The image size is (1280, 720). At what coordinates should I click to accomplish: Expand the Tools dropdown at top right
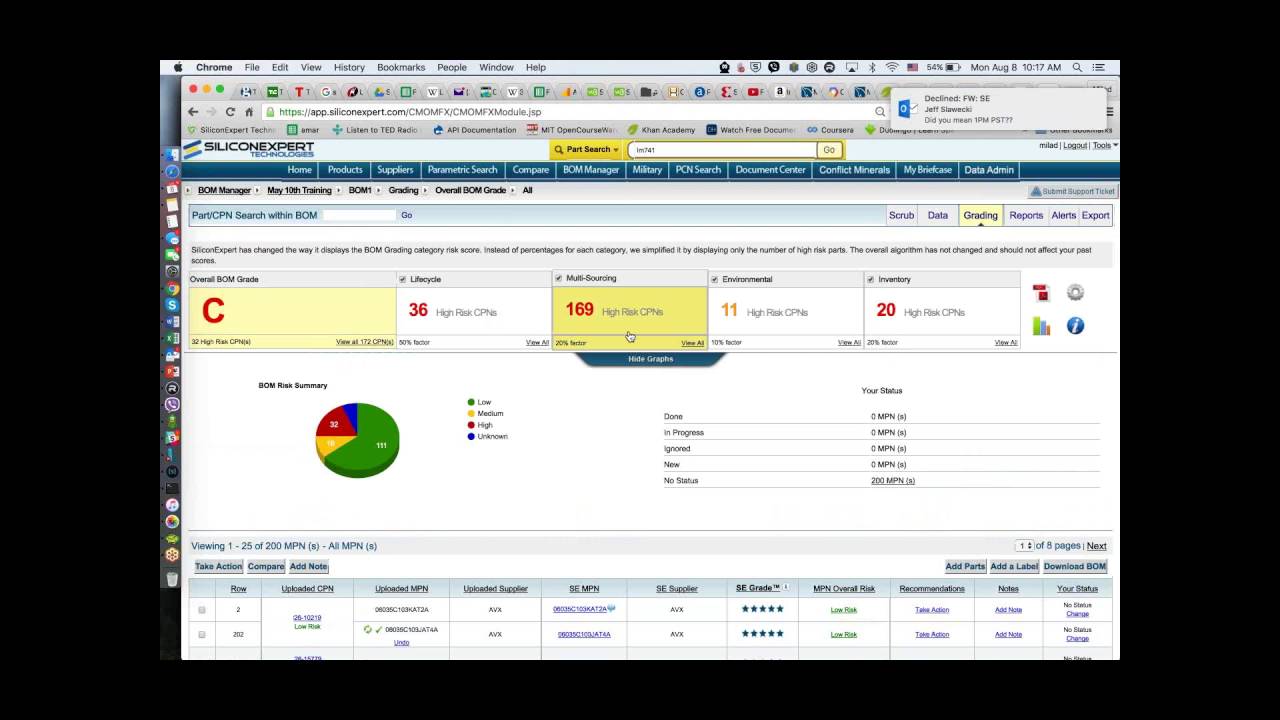[x=1105, y=145]
